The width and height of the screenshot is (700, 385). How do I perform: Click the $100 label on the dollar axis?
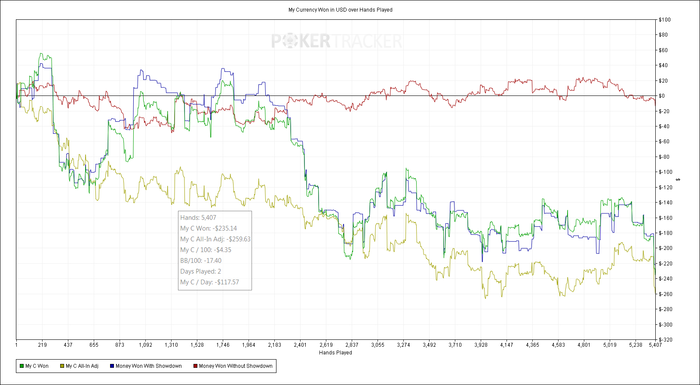(664, 20)
